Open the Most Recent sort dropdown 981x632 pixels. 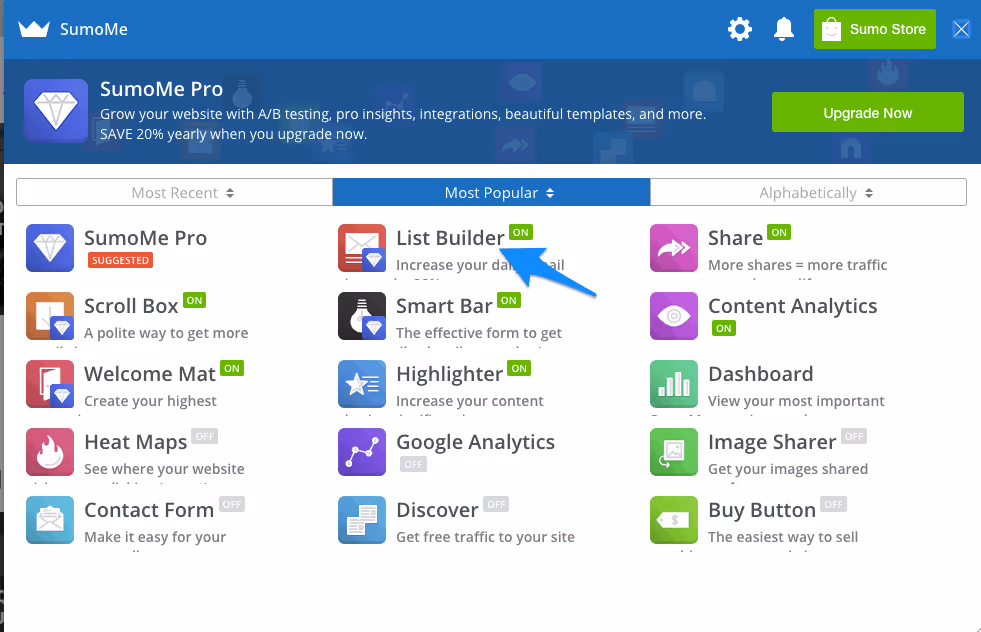(174, 192)
